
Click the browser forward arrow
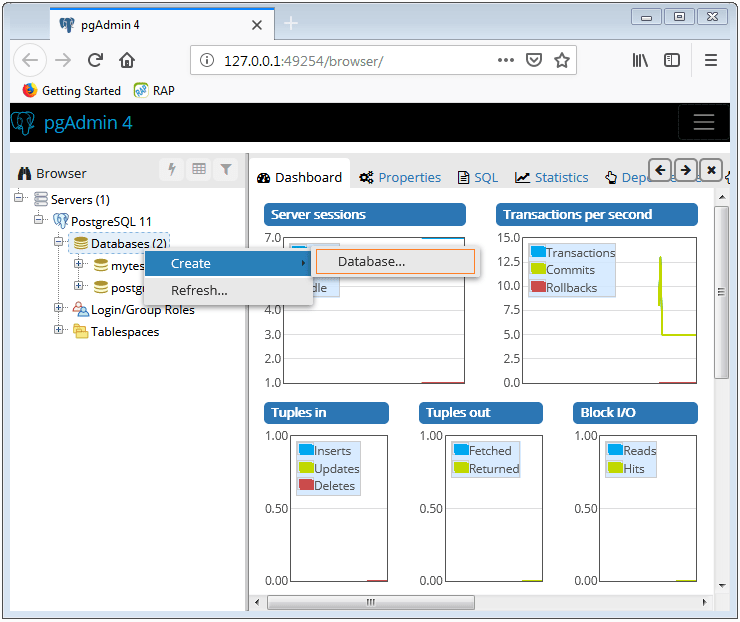63,60
